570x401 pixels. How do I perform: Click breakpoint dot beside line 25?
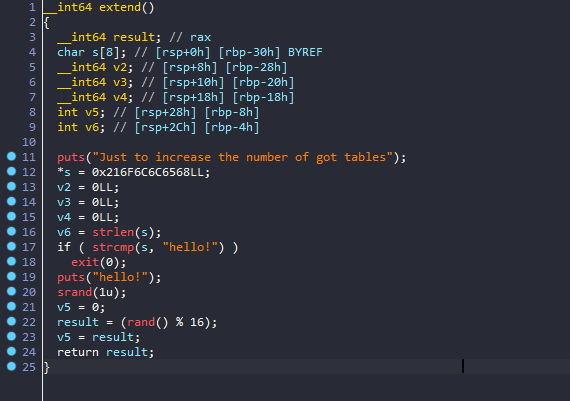tap(12, 366)
